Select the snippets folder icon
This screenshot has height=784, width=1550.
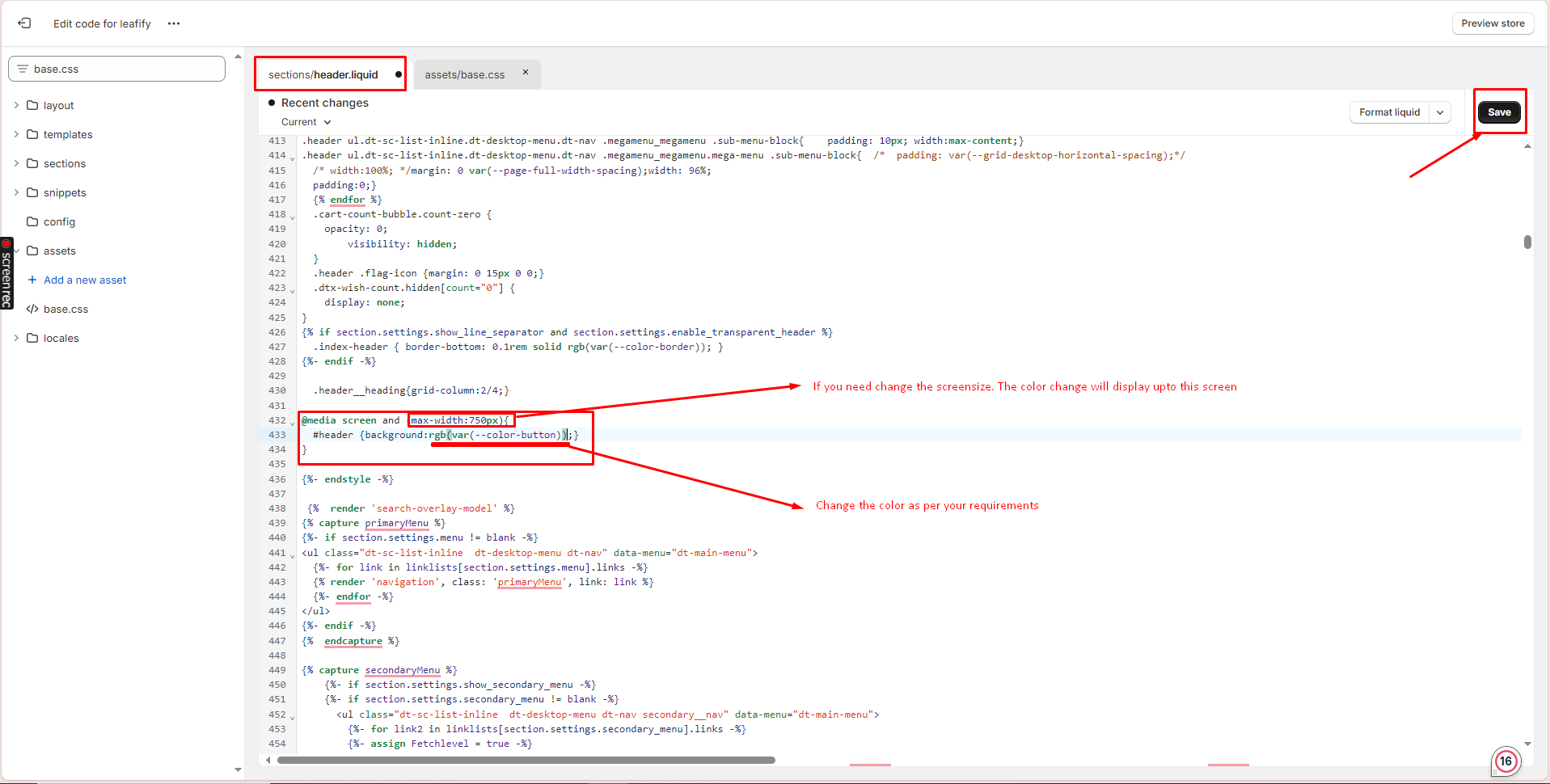(x=32, y=192)
